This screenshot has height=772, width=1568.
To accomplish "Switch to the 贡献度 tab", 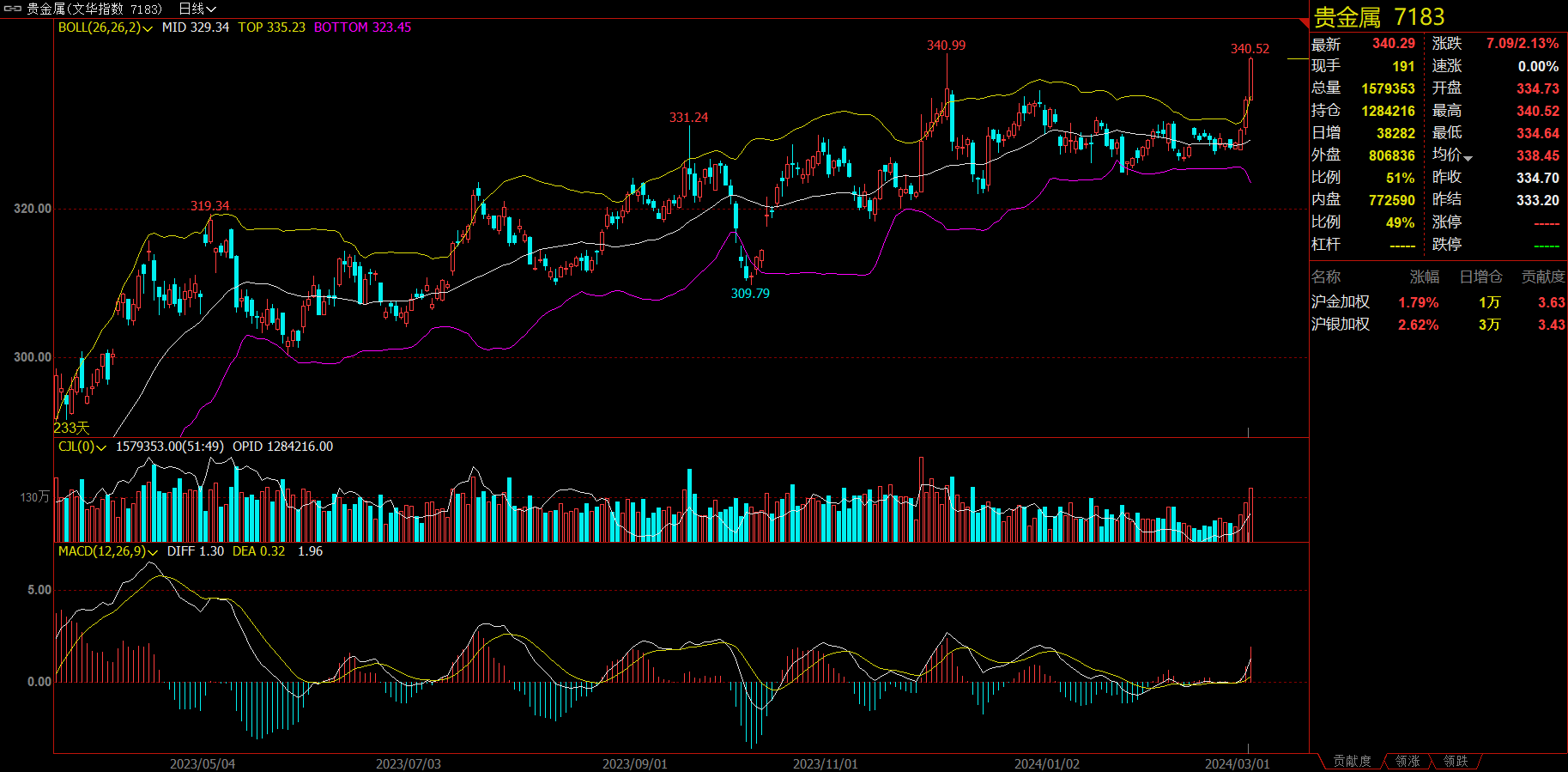I will [1352, 762].
